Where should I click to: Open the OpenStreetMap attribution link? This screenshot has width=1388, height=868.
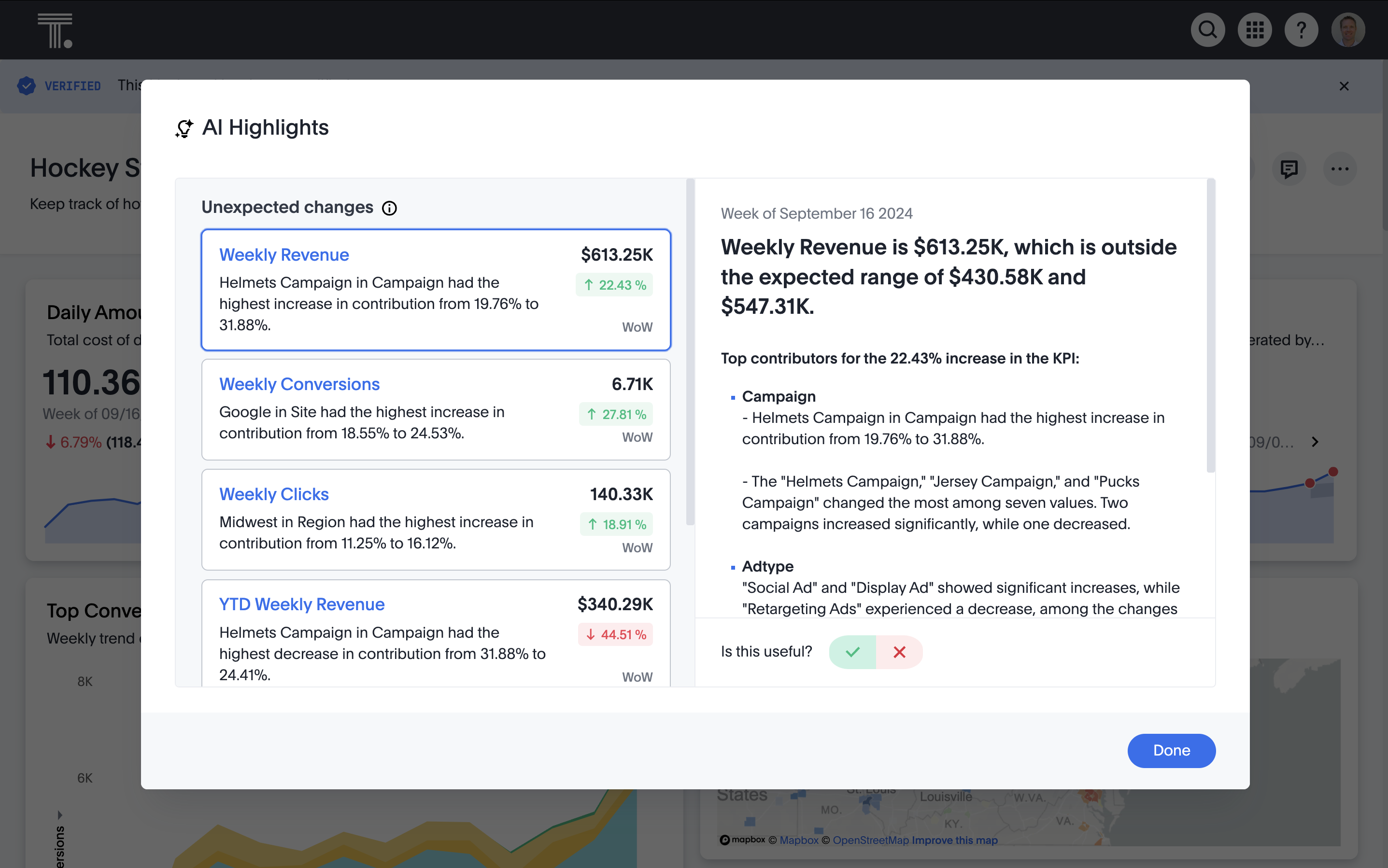pos(871,840)
